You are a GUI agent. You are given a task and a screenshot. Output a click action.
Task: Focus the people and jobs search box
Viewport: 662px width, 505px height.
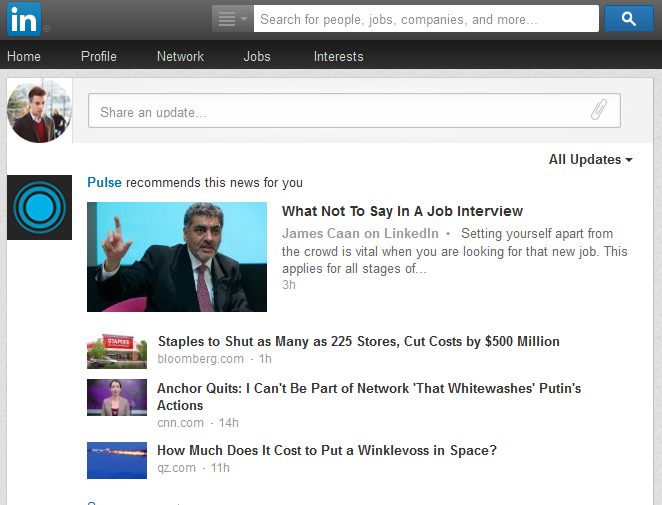(x=426, y=19)
